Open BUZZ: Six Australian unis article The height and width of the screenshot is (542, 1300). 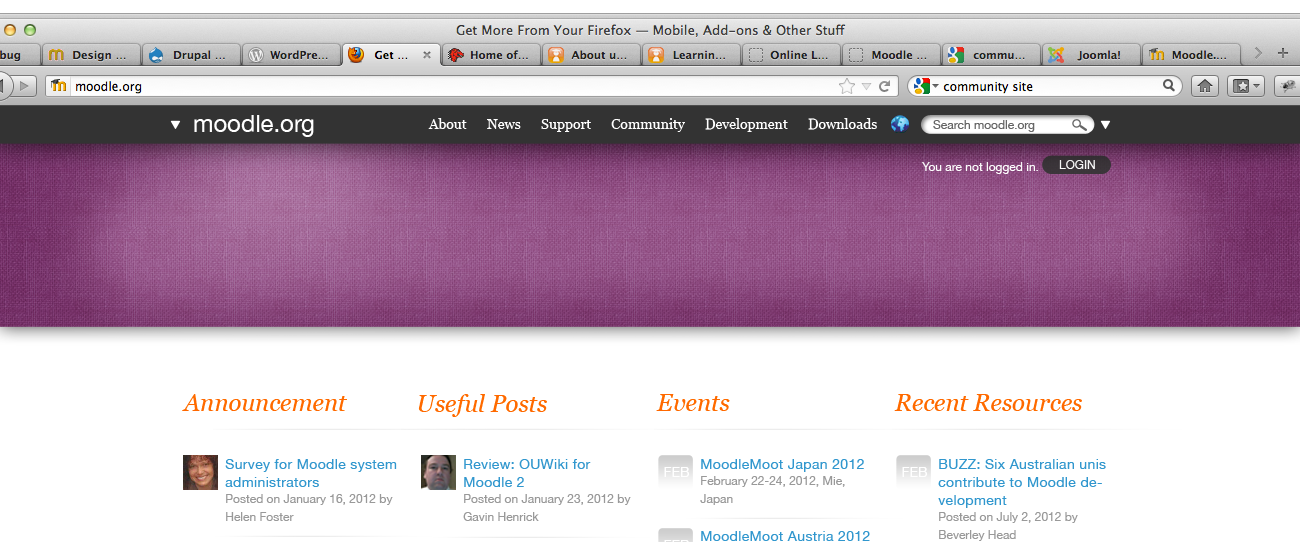click(1022, 482)
